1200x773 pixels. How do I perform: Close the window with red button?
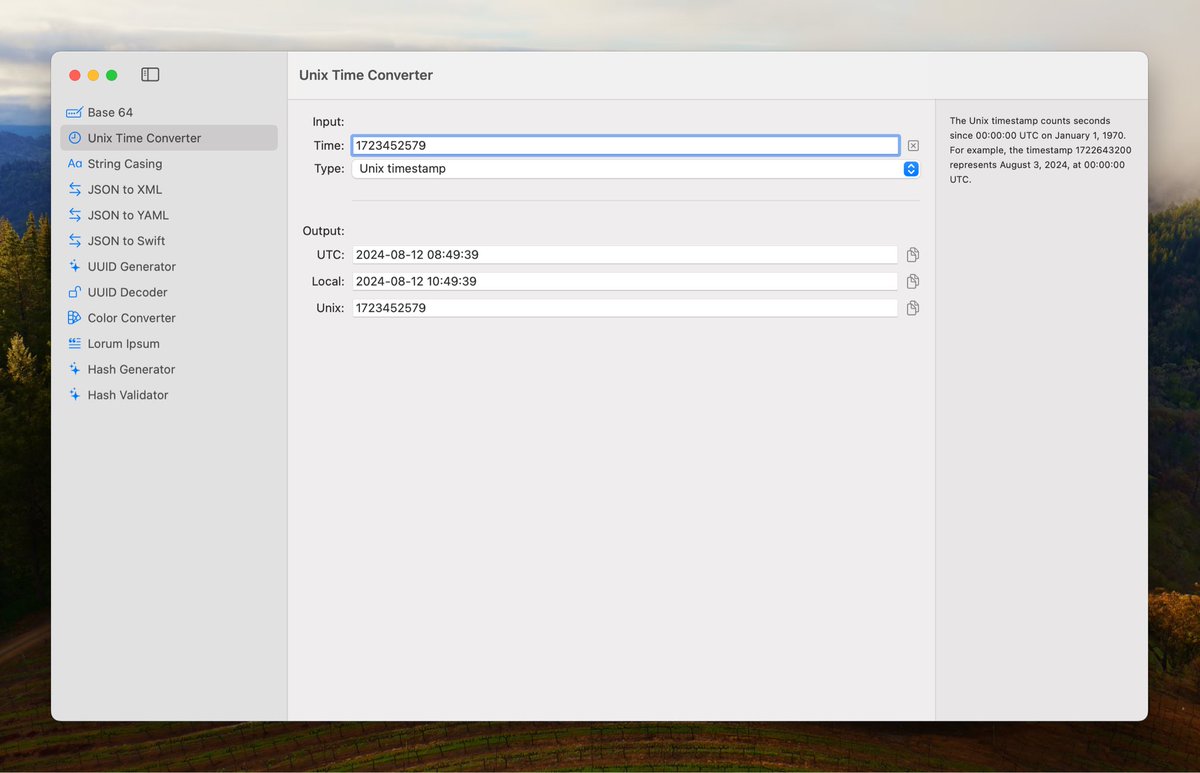(x=74, y=75)
